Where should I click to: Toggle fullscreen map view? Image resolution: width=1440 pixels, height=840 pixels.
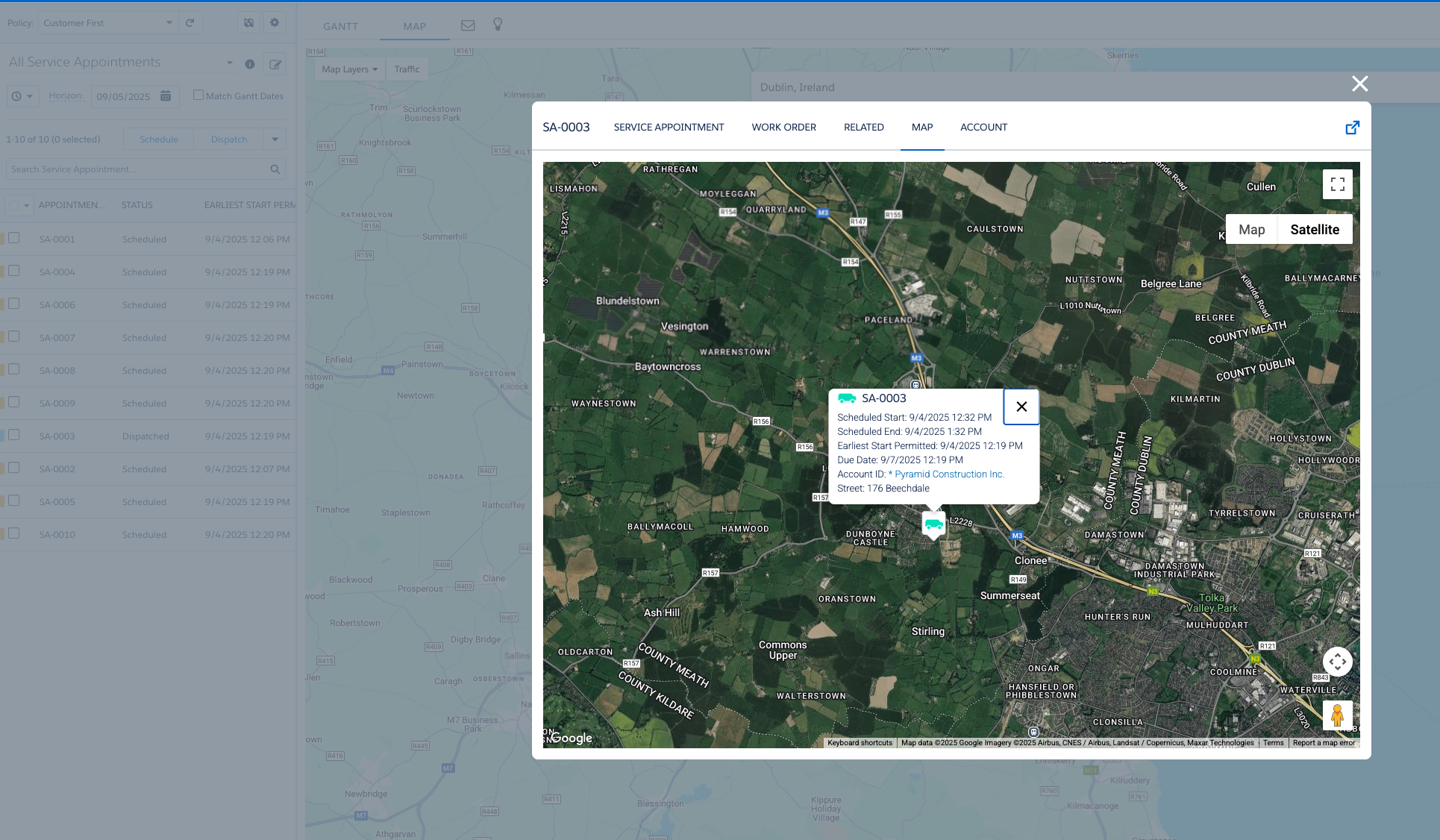[1337, 184]
